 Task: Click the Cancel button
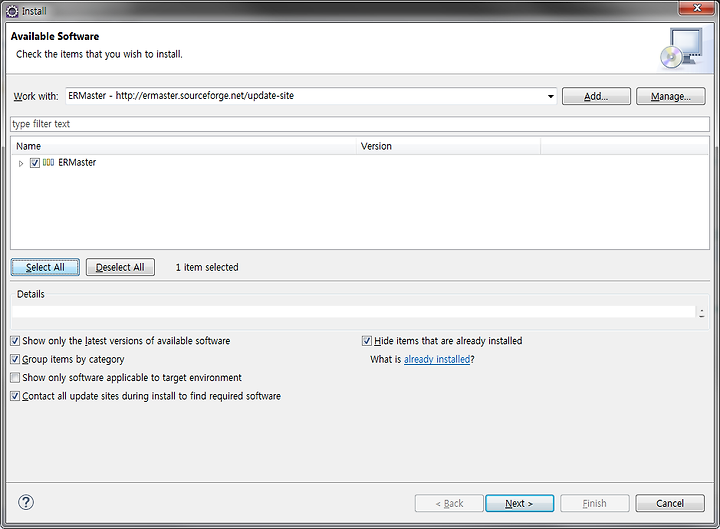click(670, 503)
